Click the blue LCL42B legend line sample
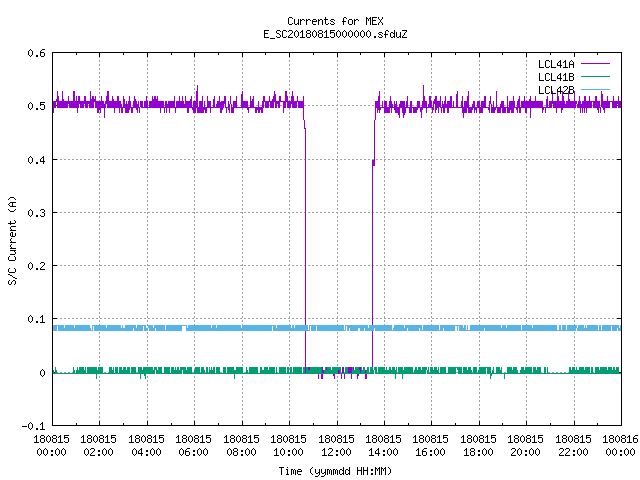 pos(595,89)
